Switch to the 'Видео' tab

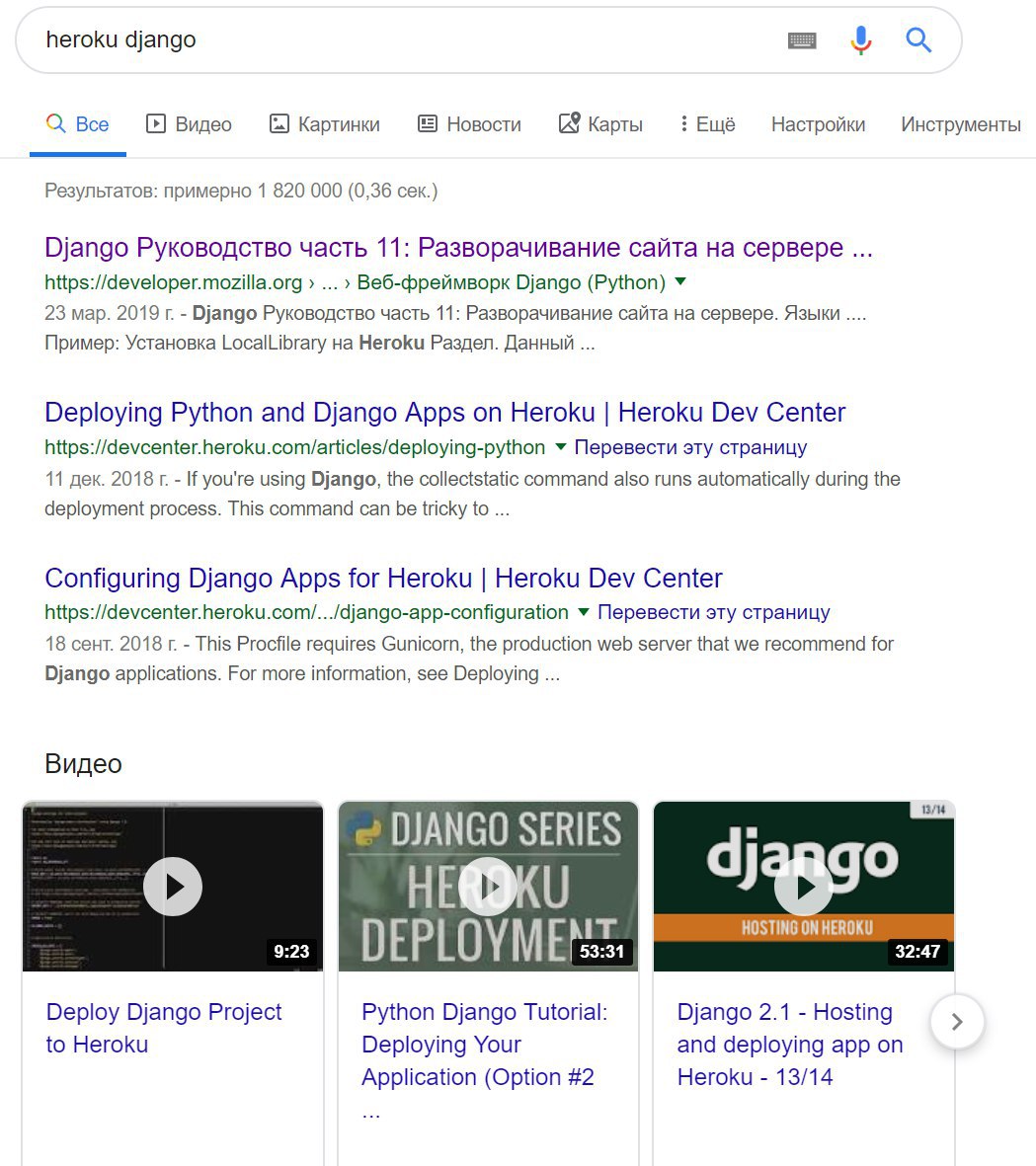[x=189, y=124]
